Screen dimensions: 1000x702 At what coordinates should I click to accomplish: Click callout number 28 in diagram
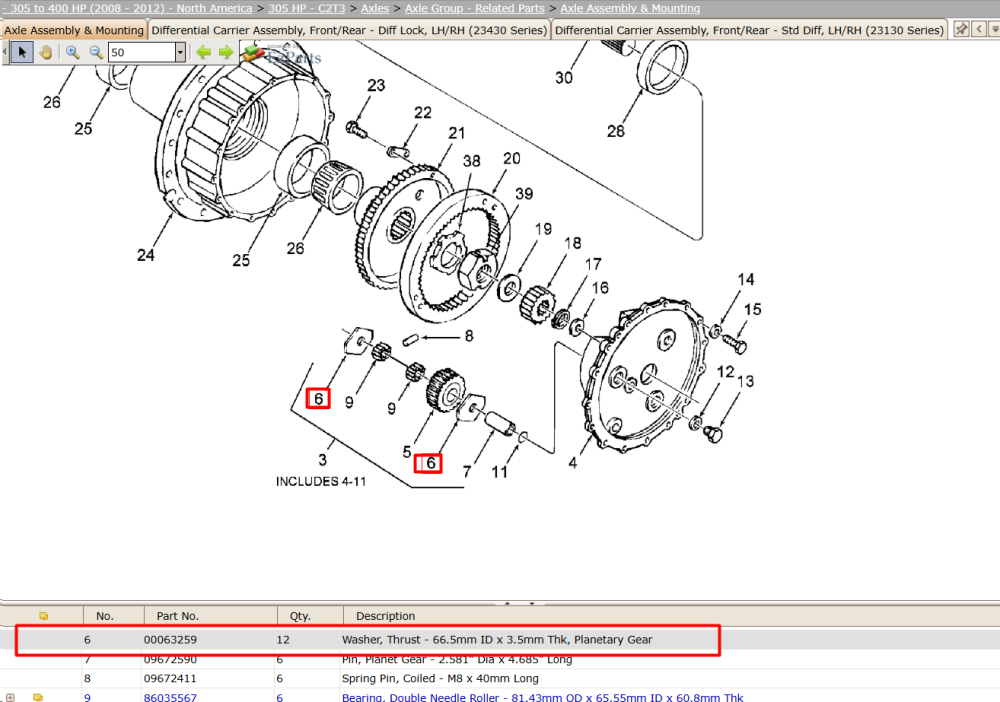point(615,131)
